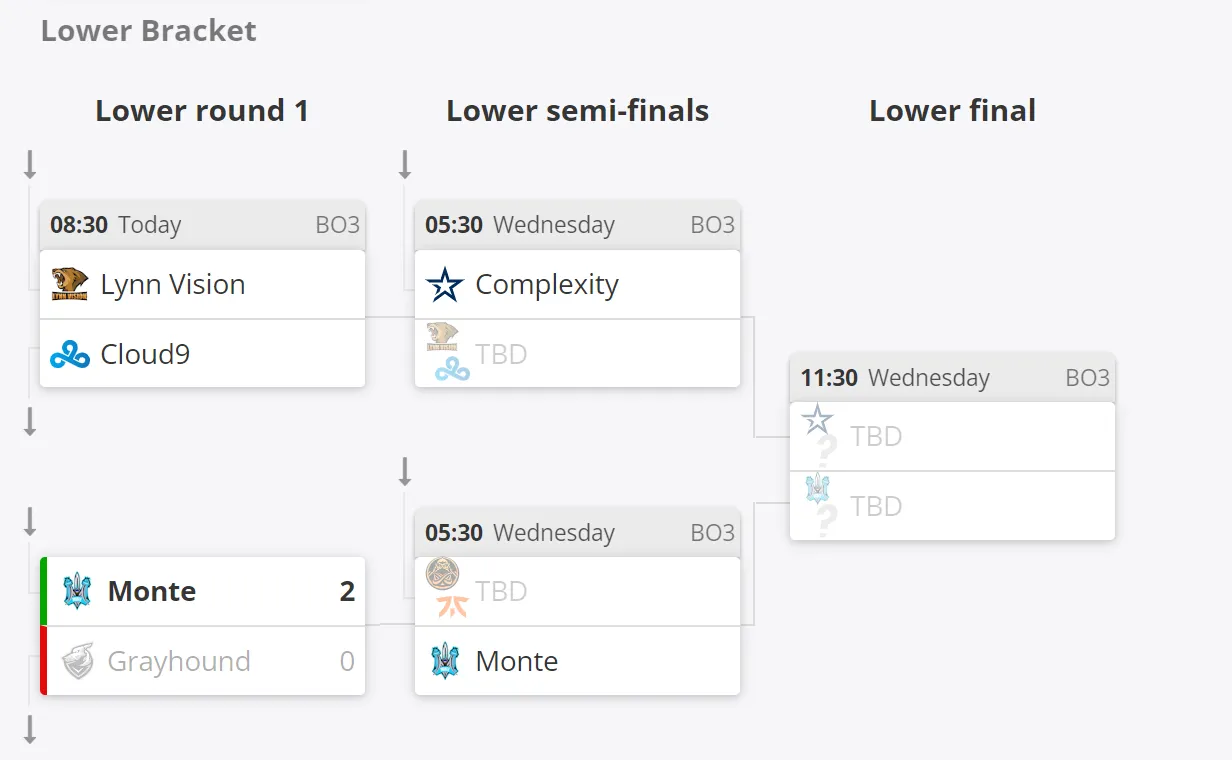The image size is (1232, 760).
Task: Click the Lynn Vision bear logo
Action: [x=70, y=284]
